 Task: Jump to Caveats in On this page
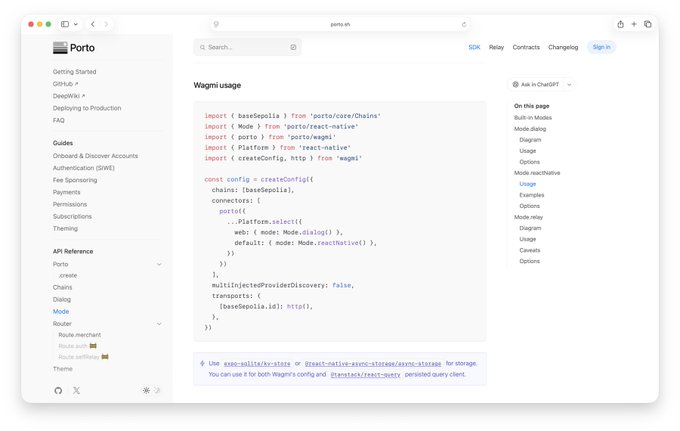pos(531,250)
